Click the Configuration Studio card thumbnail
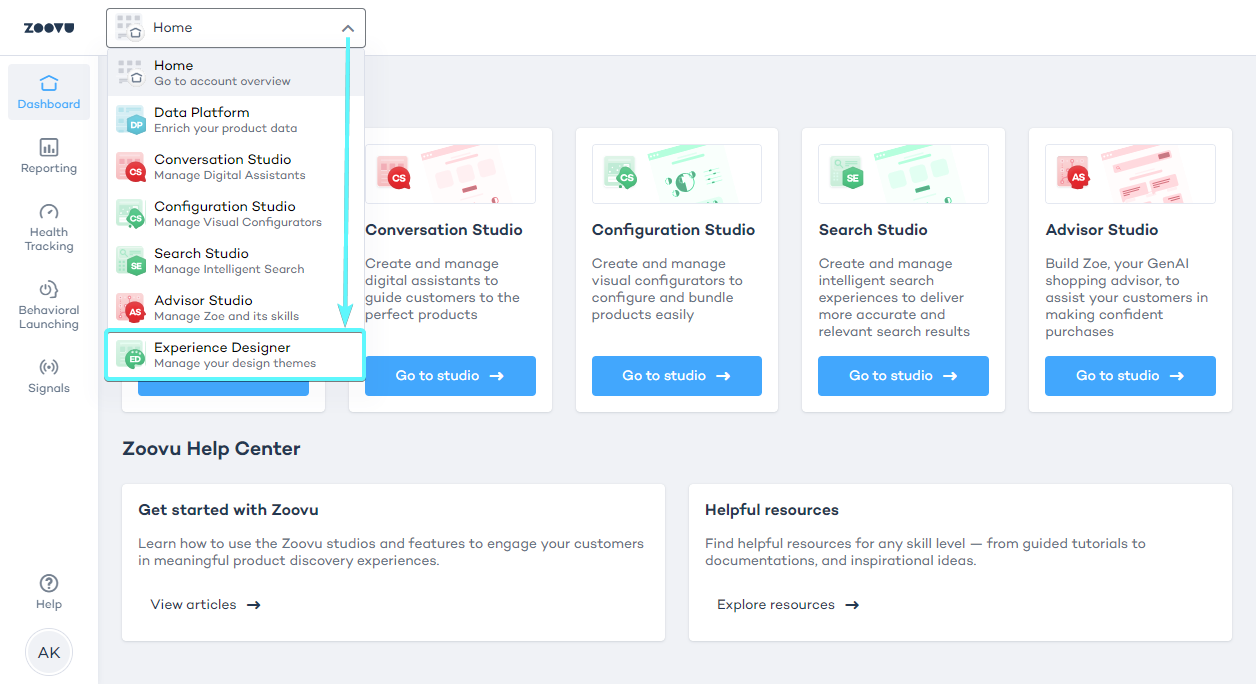1256x684 pixels. [x=677, y=174]
